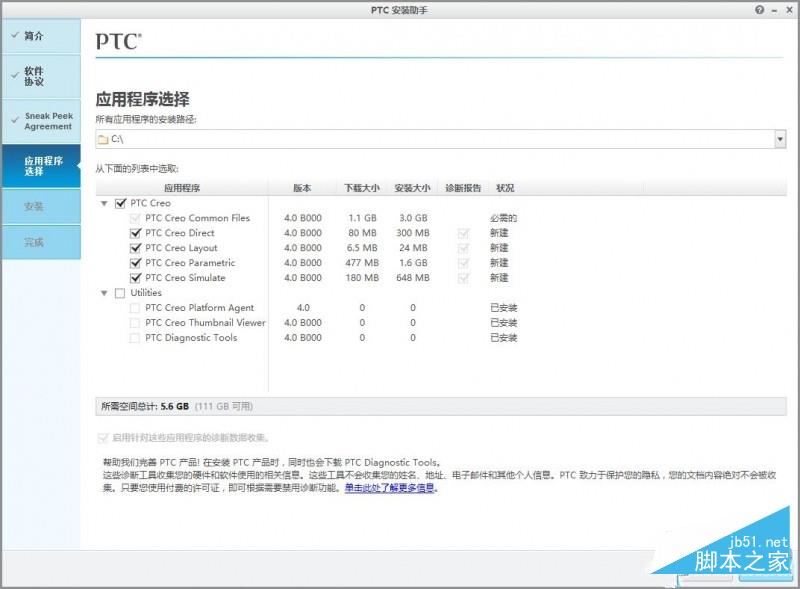Select the PTC Diagnostic Tools row label
Screen dimensions: 800x589
coord(191,338)
